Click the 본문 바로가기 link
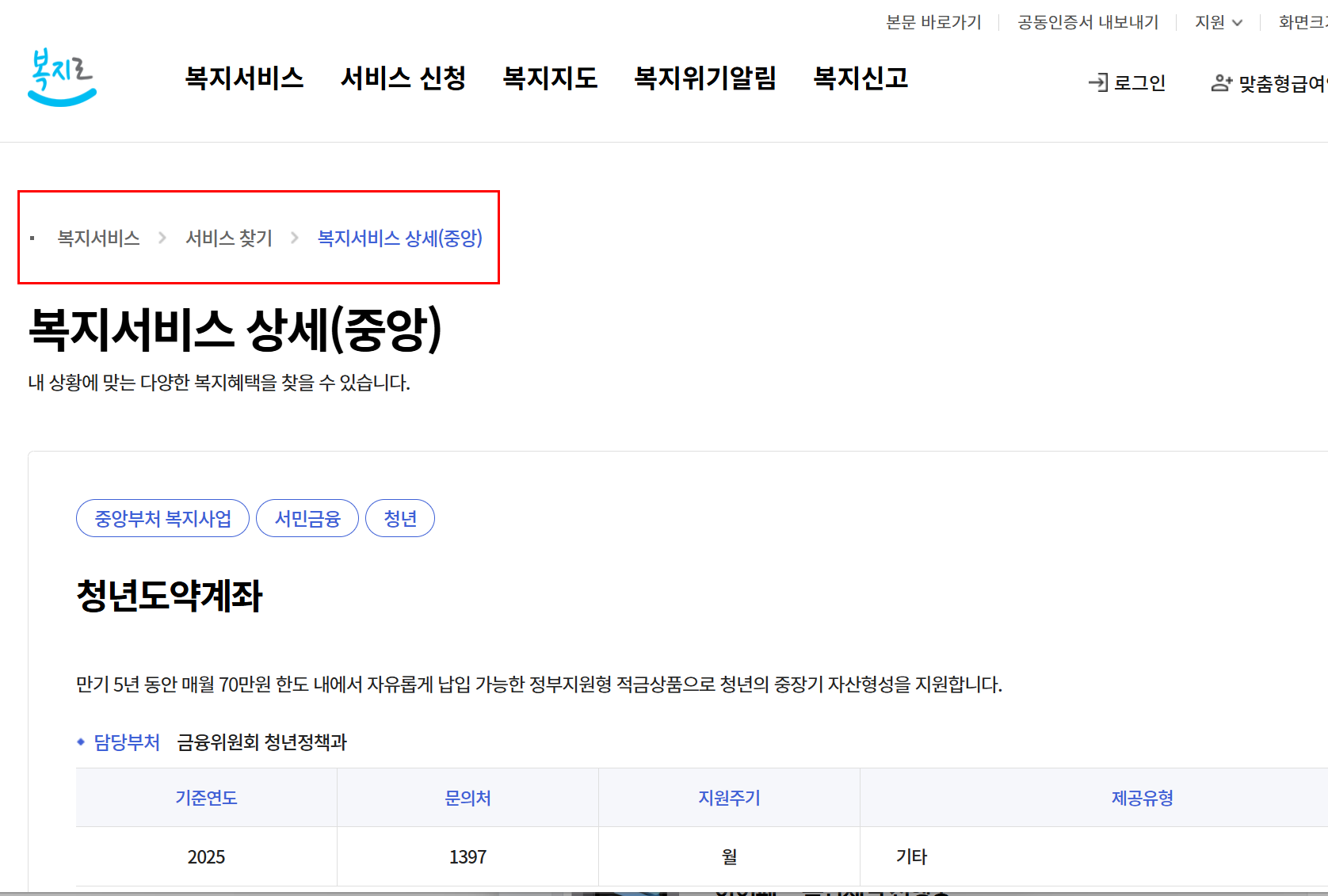 click(x=933, y=22)
